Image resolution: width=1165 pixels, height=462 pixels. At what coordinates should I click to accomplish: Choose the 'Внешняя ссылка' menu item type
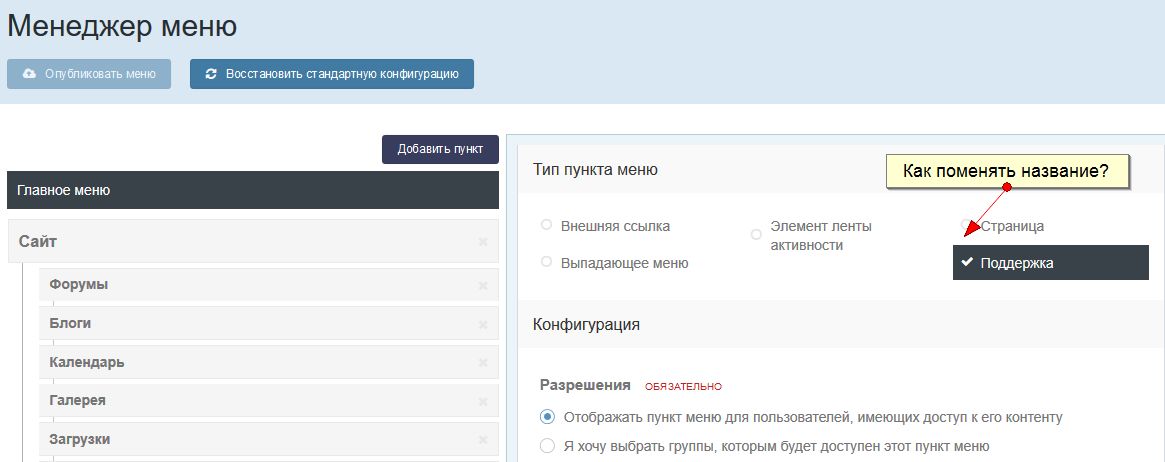[547, 225]
